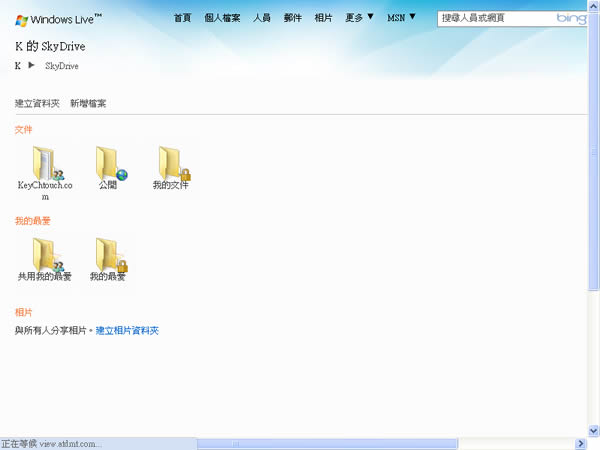This screenshot has width=600, height=450.
Task: Open the locked 我的最愛 folder
Action: [x=108, y=255]
